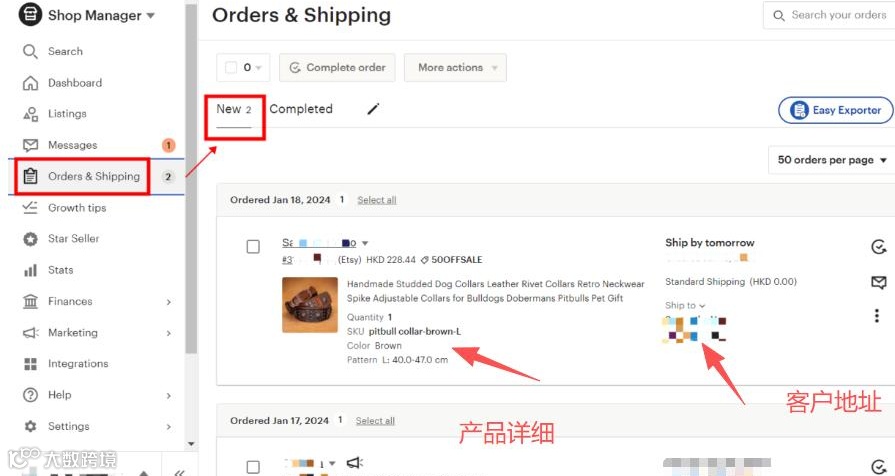
Task: Open Messages envelope icon in sidebar
Action: pos(30,145)
